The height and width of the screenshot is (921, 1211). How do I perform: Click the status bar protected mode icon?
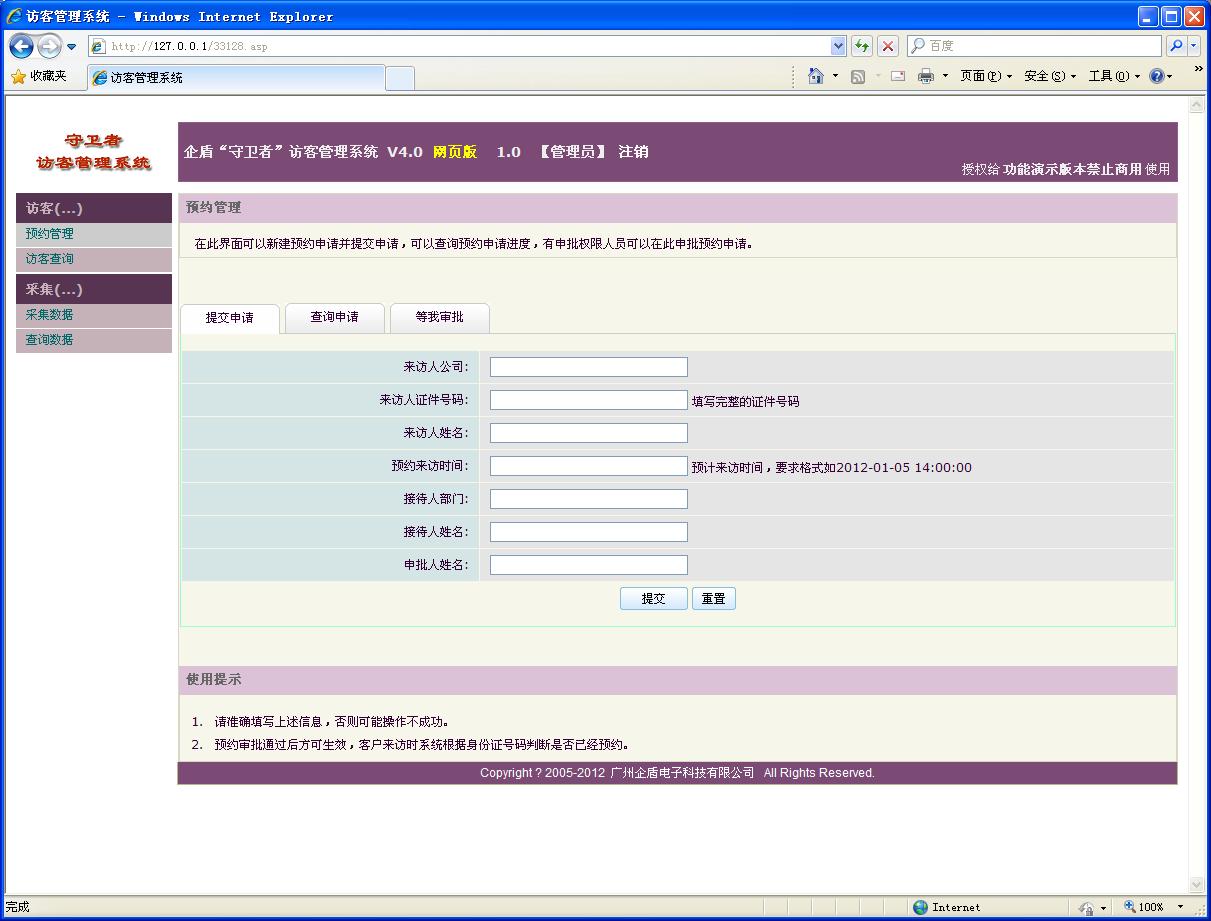pyautogui.click(x=1086, y=907)
